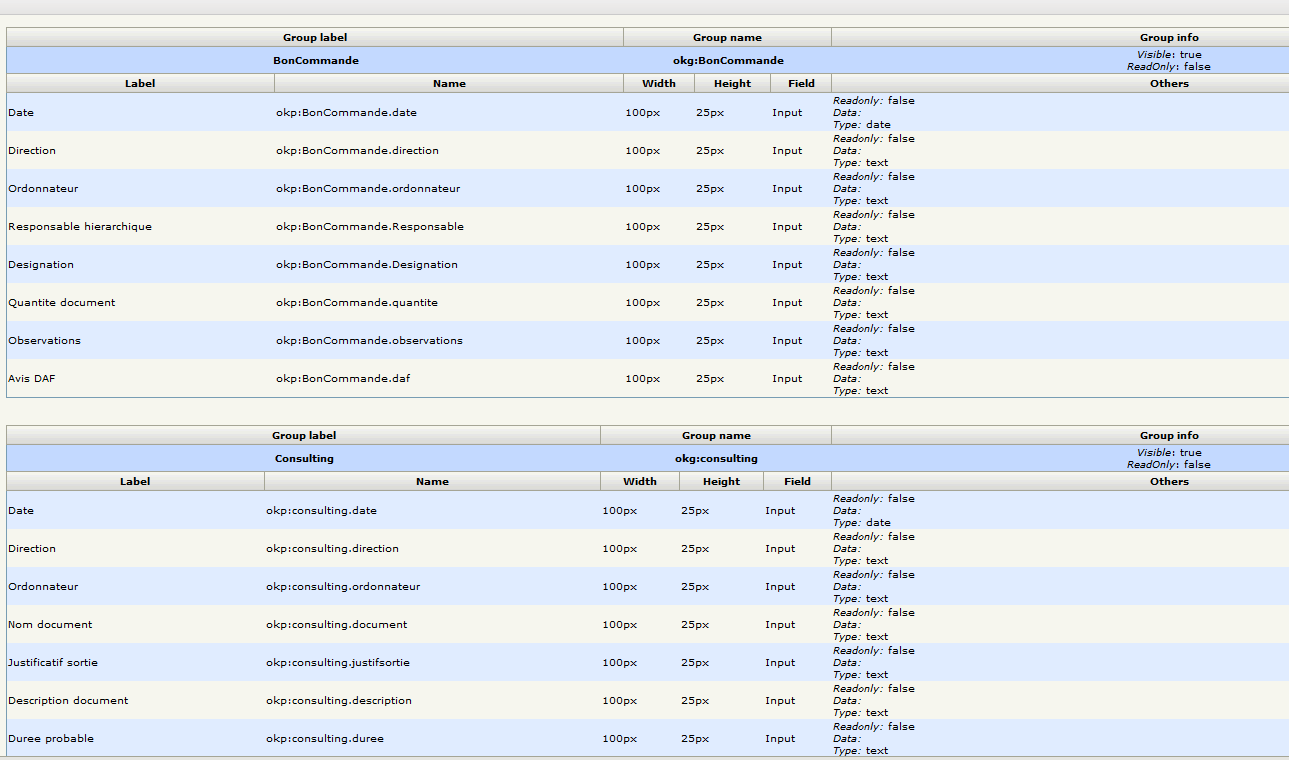Select the Avis DAF label
The width and height of the screenshot is (1289, 760).
click(x=30, y=379)
